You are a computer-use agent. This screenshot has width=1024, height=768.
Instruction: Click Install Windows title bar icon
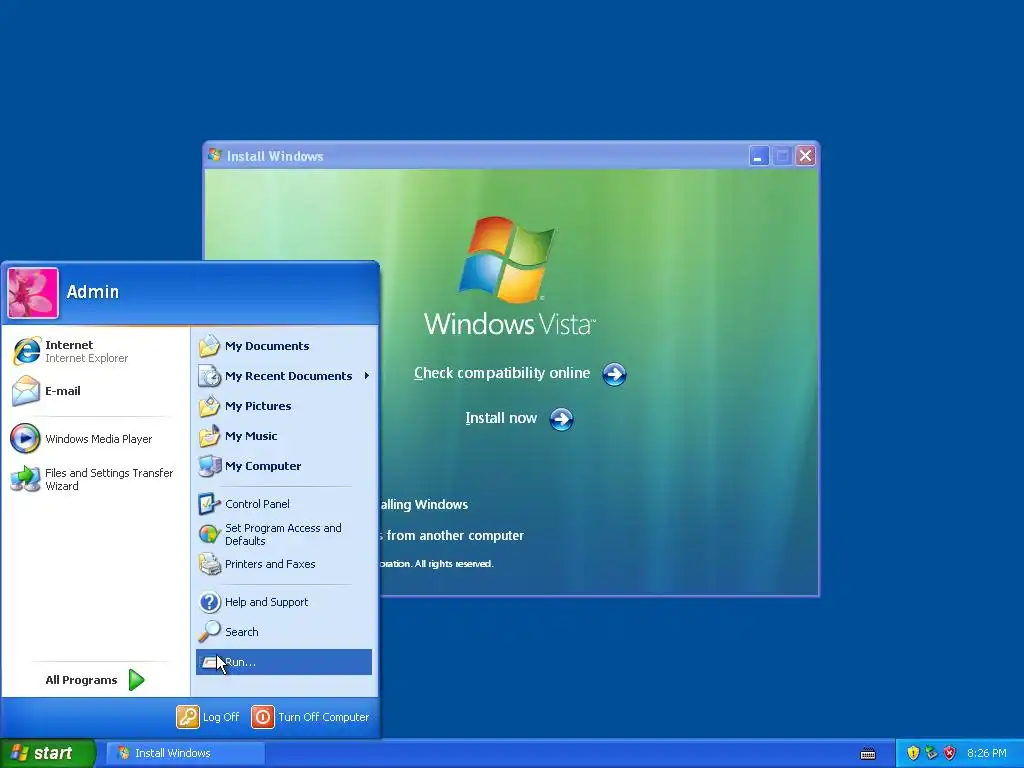coord(215,155)
